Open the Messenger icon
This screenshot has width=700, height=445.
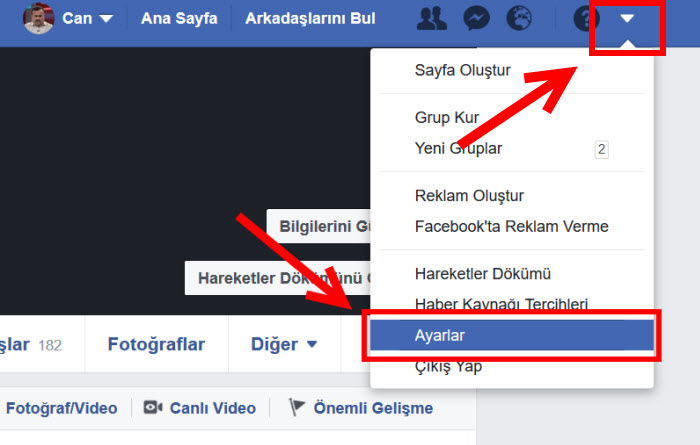pos(476,19)
